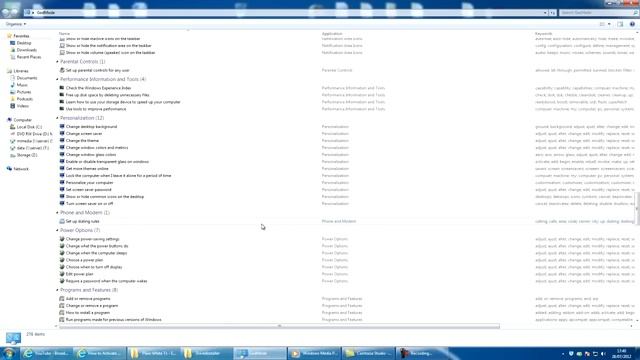Viewport: 640px width, 360px height.
Task: Switch to Camtasia Studio taskbar button
Action: coord(368,353)
